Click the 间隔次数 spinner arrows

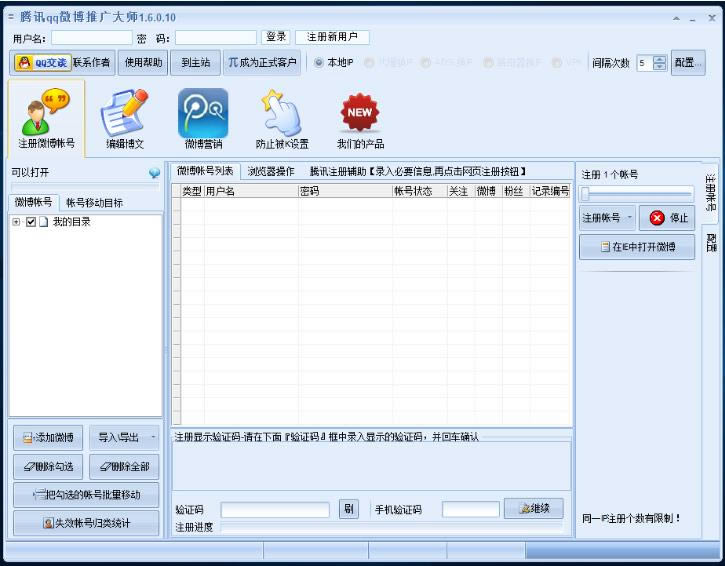[x=660, y=62]
